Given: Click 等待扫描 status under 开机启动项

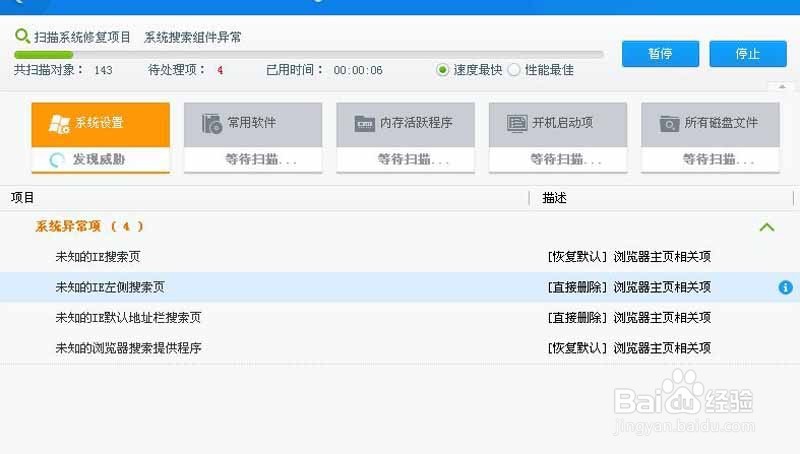Looking at the screenshot, I should (x=566, y=160).
